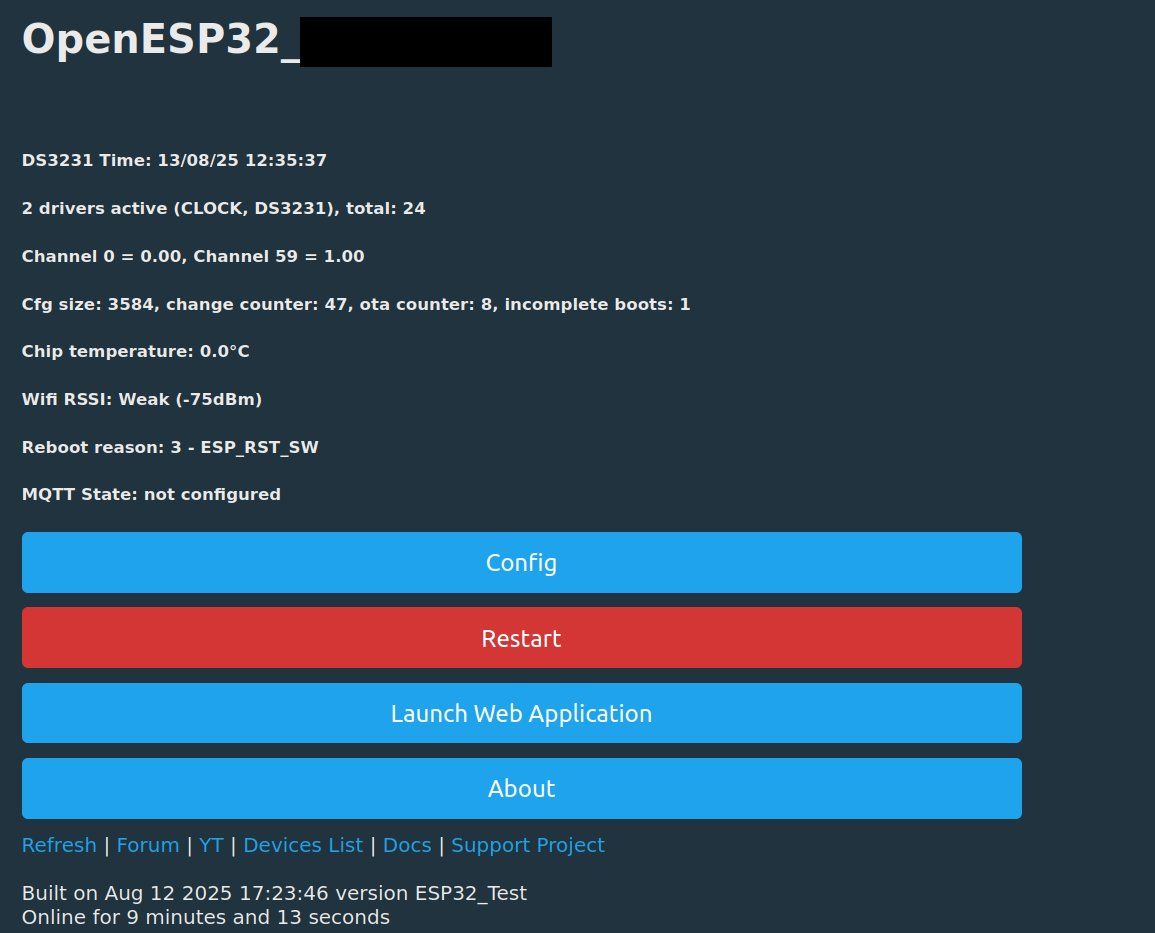
Task: Click the red Restart button
Action: tap(522, 638)
